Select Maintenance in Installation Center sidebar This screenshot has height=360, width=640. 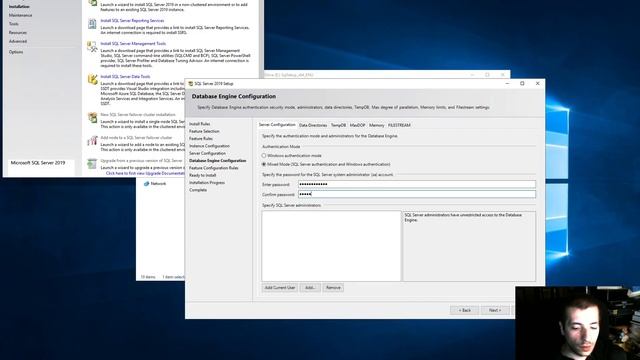(x=20, y=15)
